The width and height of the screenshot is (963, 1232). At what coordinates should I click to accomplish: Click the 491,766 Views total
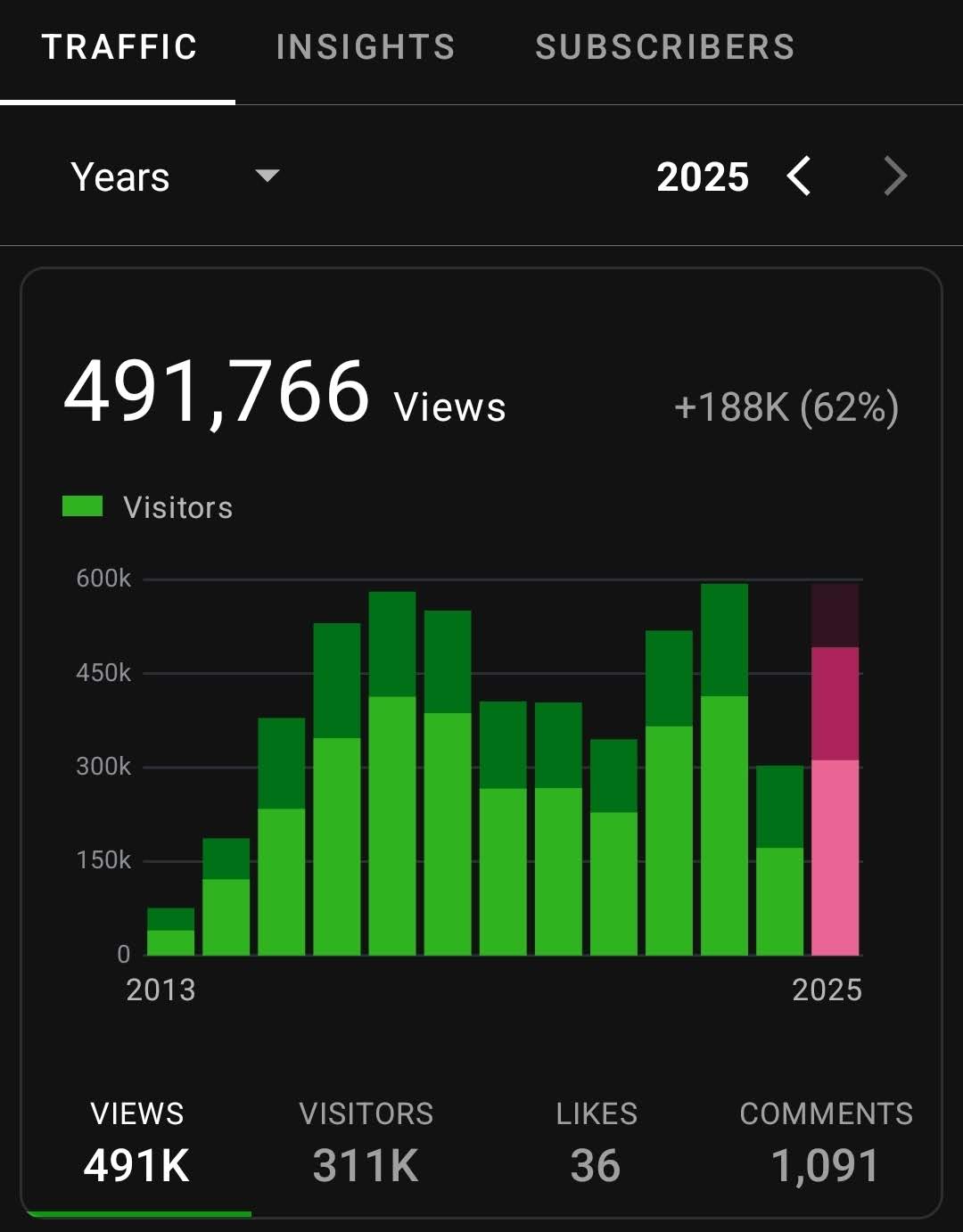click(x=284, y=394)
